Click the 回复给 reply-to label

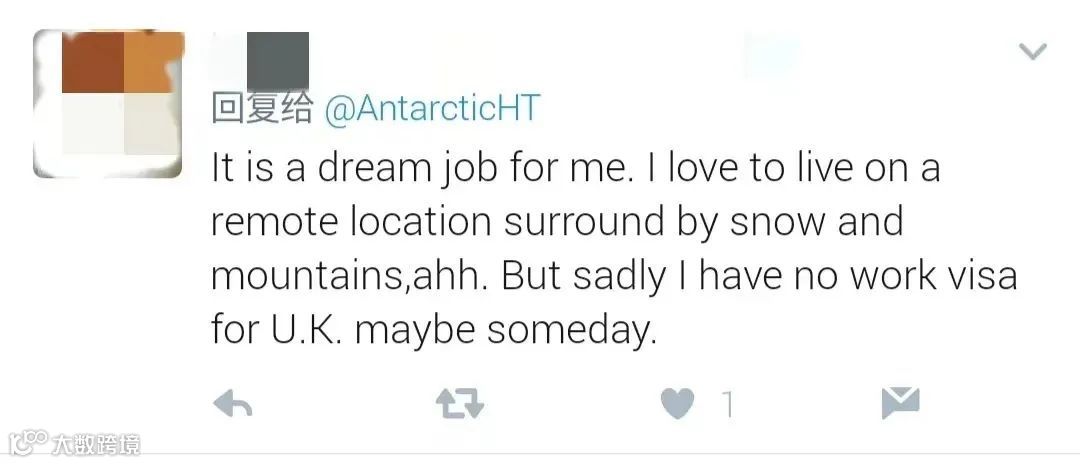[x=262, y=109]
